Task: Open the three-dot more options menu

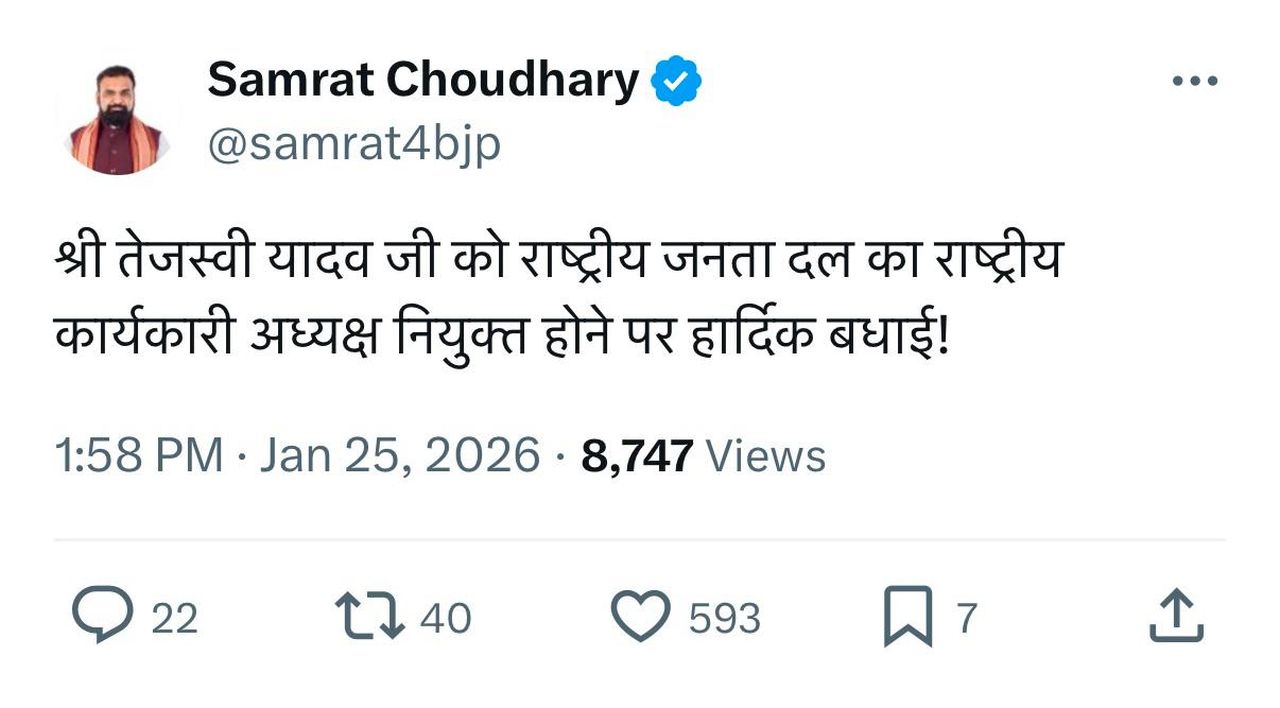Action: pos(1195,82)
